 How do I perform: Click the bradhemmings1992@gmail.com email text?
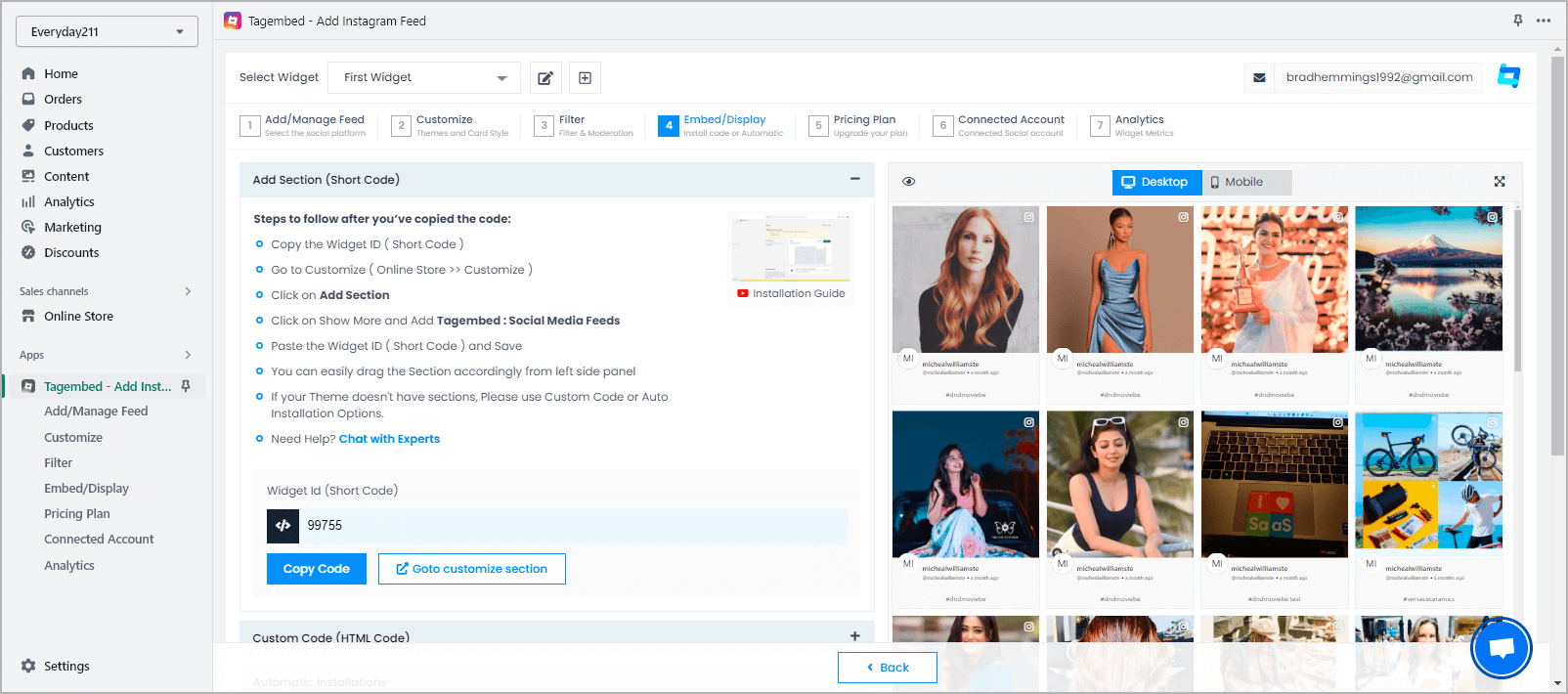pos(1379,77)
